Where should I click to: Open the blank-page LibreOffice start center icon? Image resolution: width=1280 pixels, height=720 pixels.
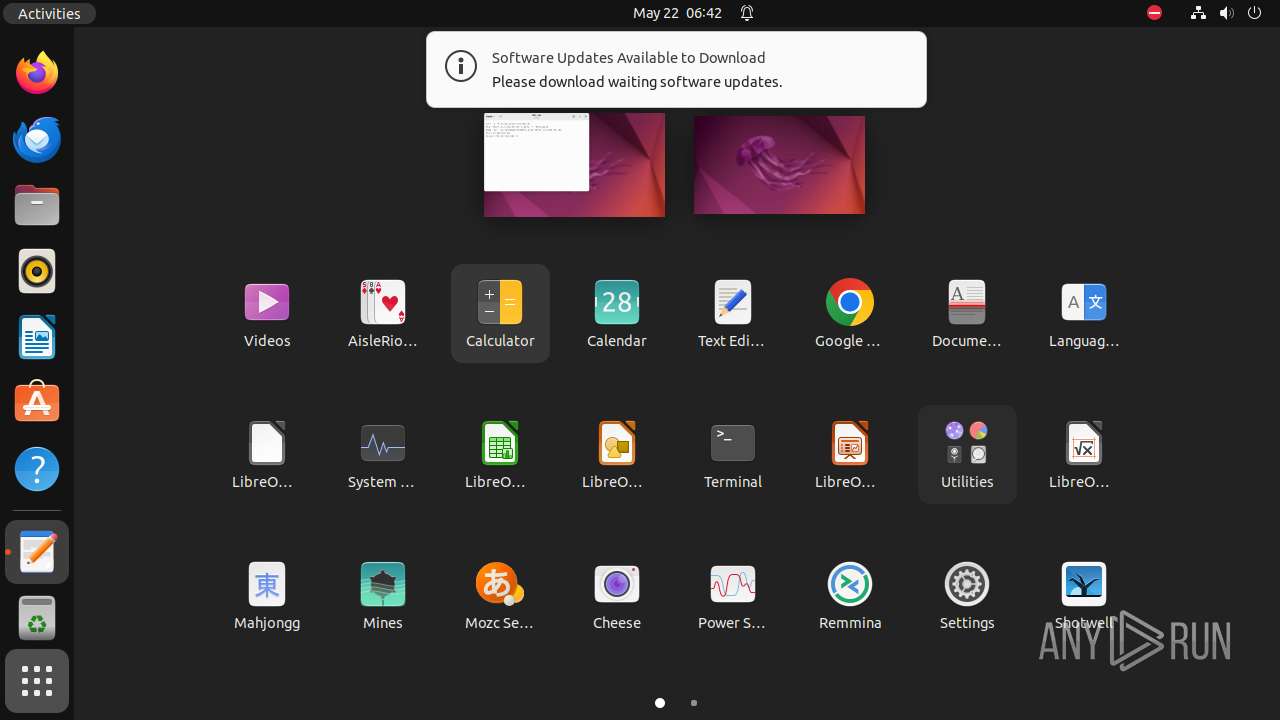pos(267,454)
